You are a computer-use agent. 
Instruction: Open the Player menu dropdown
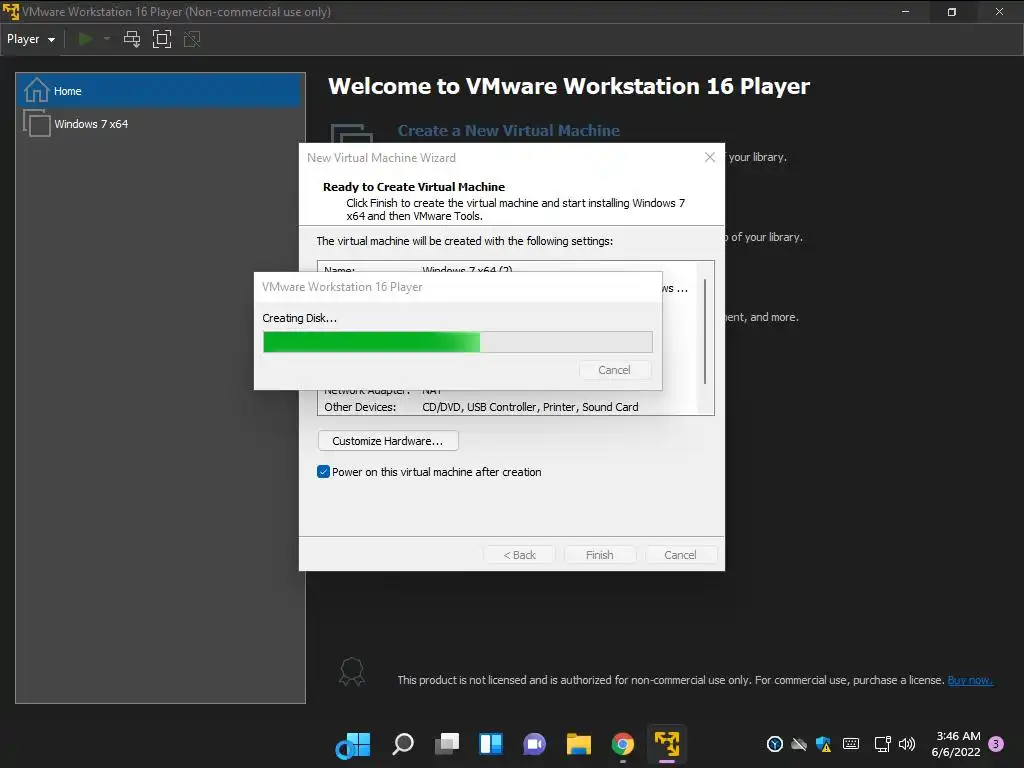[31, 39]
